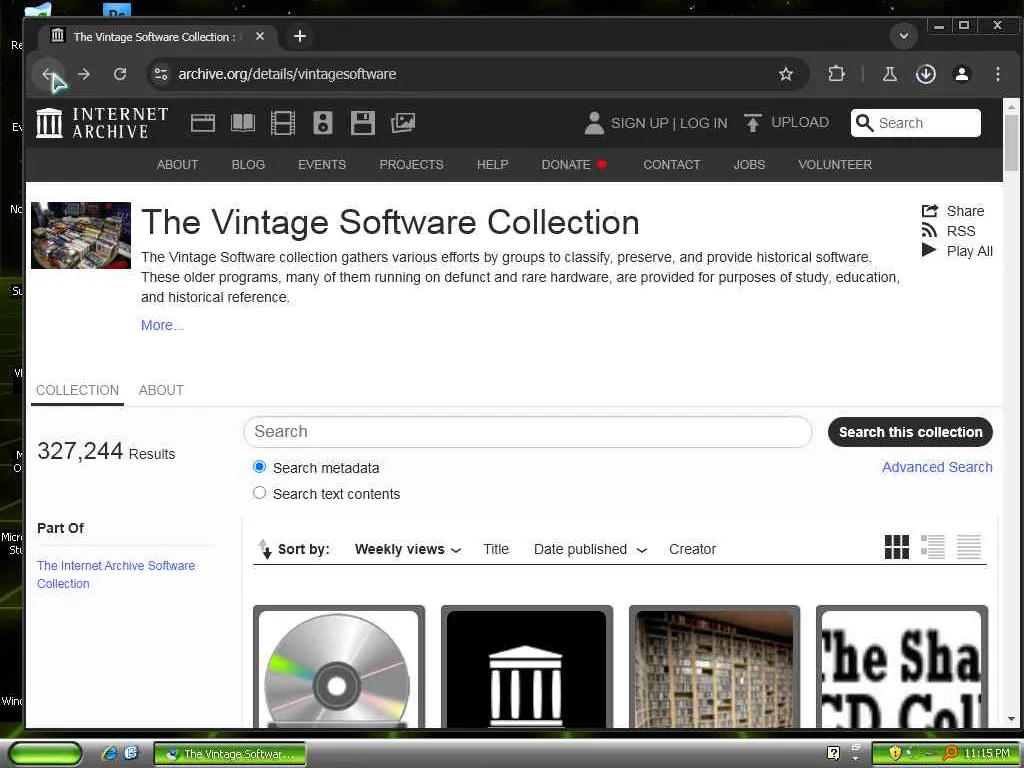Expand the description with More...
The width and height of the screenshot is (1024, 768).
162,325
